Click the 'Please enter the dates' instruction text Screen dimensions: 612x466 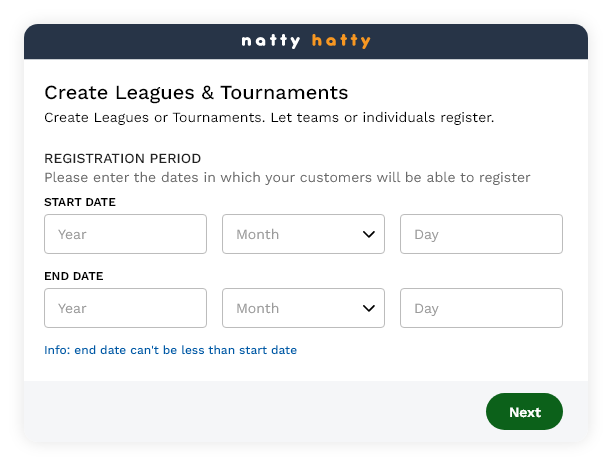(x=286, y=177)
